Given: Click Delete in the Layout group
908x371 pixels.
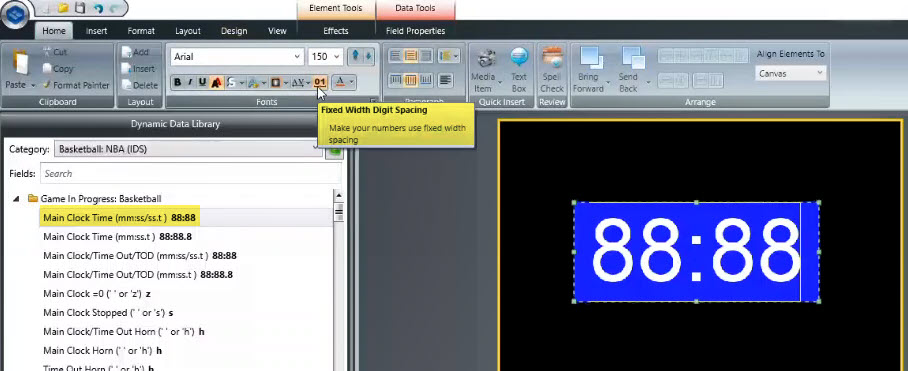Looking at the screenshot, I should pos(139,85).
